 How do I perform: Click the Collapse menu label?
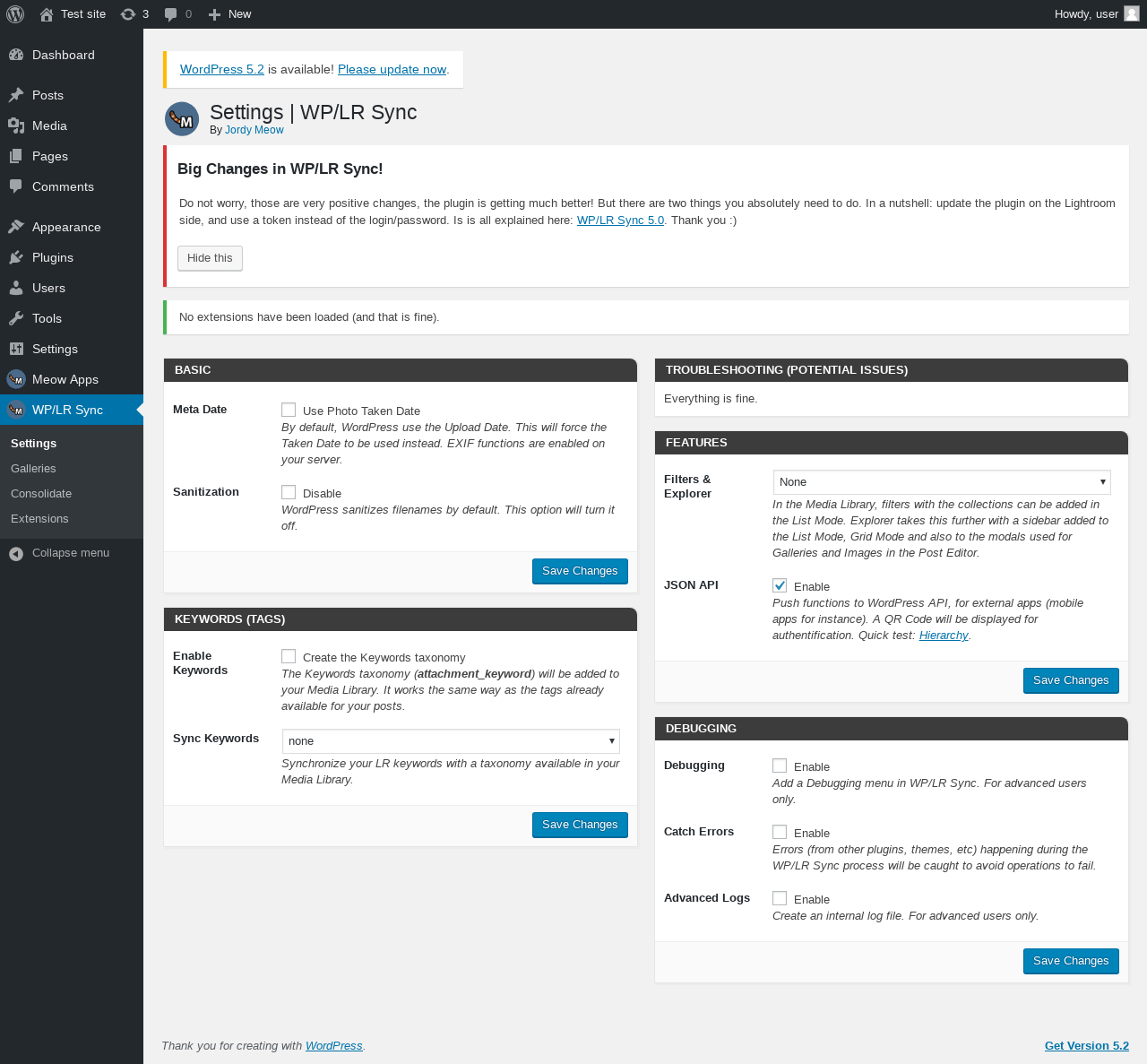(71, 553)
